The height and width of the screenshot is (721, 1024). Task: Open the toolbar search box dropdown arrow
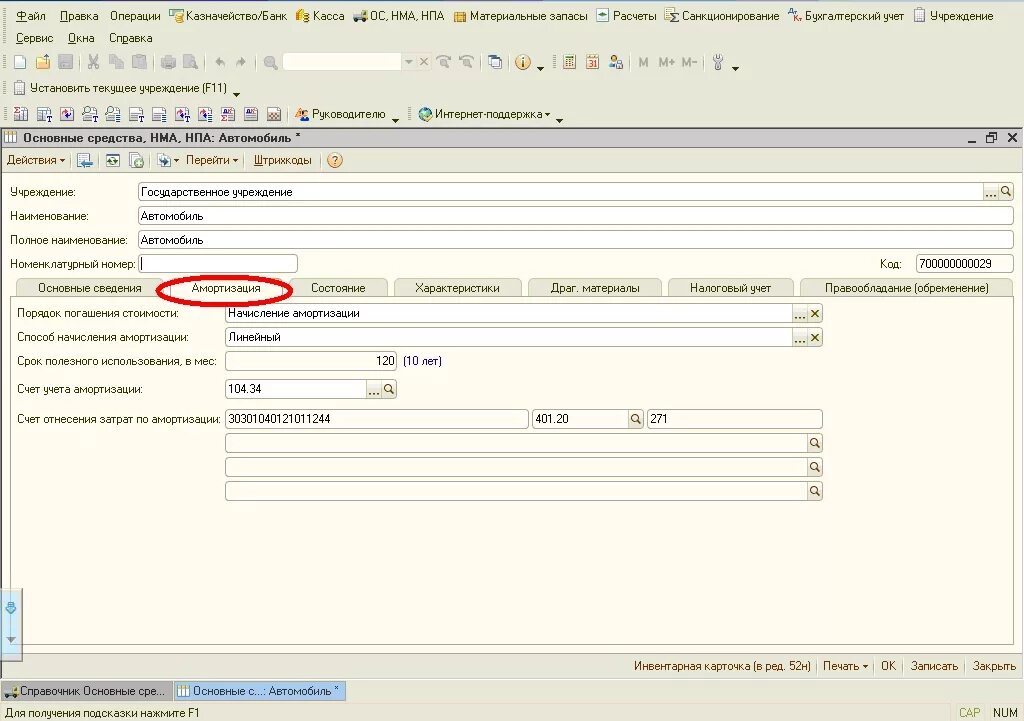[409, 62]
